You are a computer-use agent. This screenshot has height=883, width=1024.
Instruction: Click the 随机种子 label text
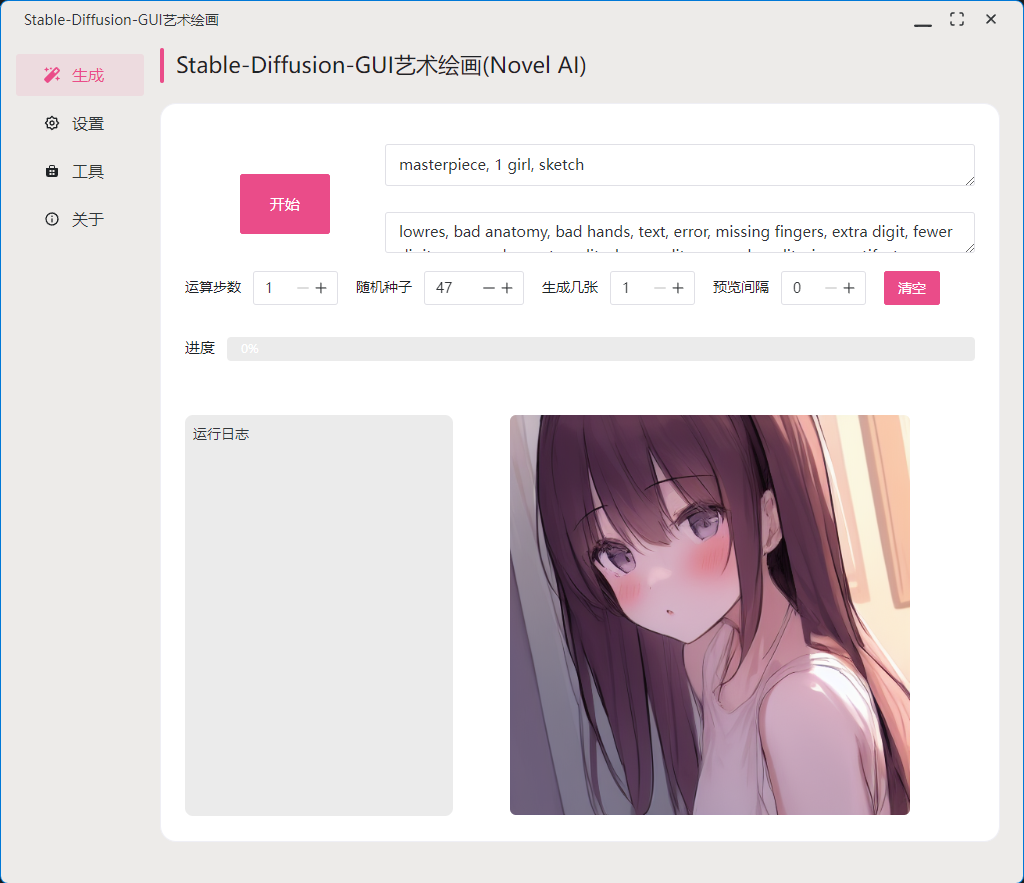tap(384, 287)
